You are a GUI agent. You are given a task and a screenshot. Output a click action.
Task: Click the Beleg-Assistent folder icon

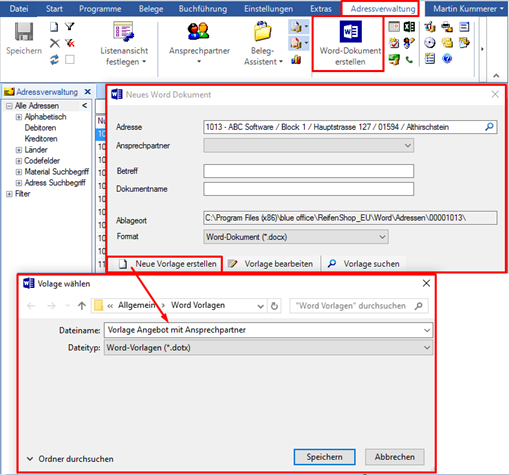(x=262, y=31)
